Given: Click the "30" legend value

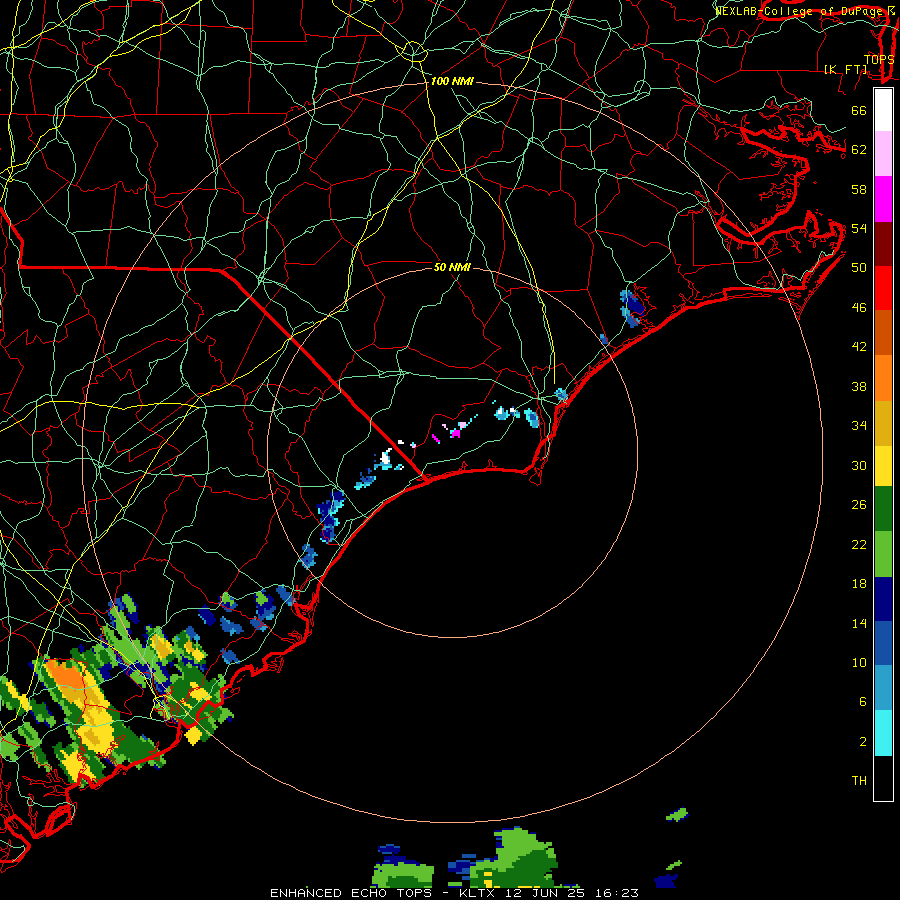Looking at the screenshot, I should point(859,465).
